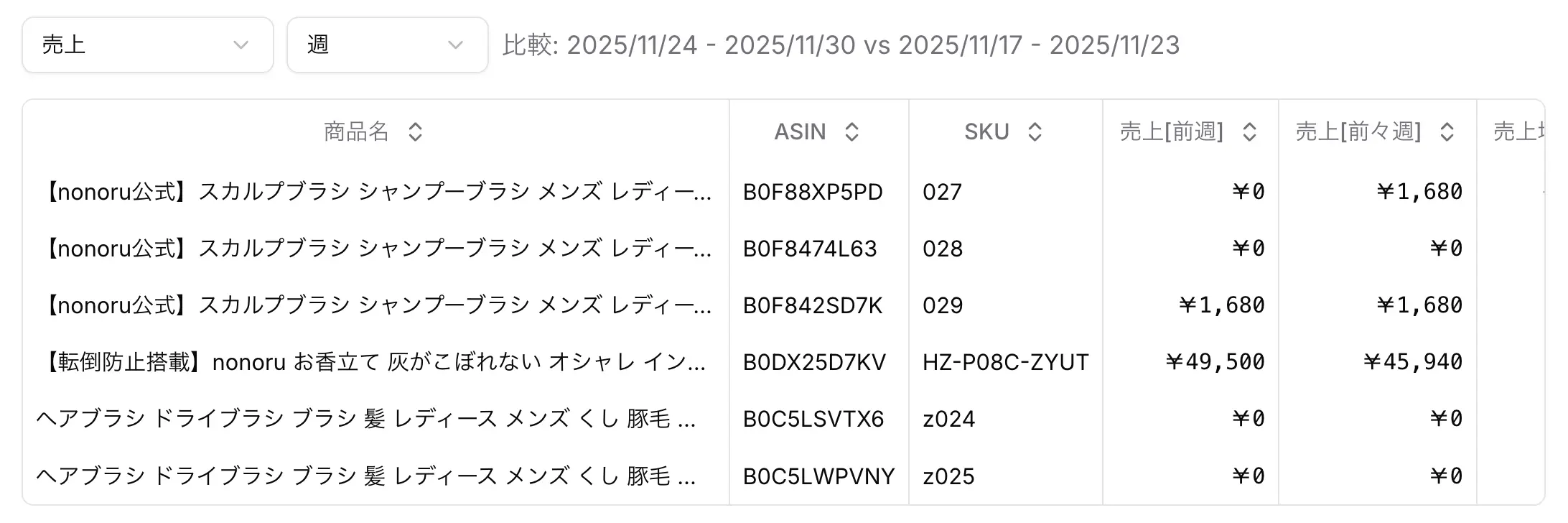This screenshot has height=523, width=1568.
Task: Click SKU value HZ-P08C-ZYUT
Action: [1005, 362]
